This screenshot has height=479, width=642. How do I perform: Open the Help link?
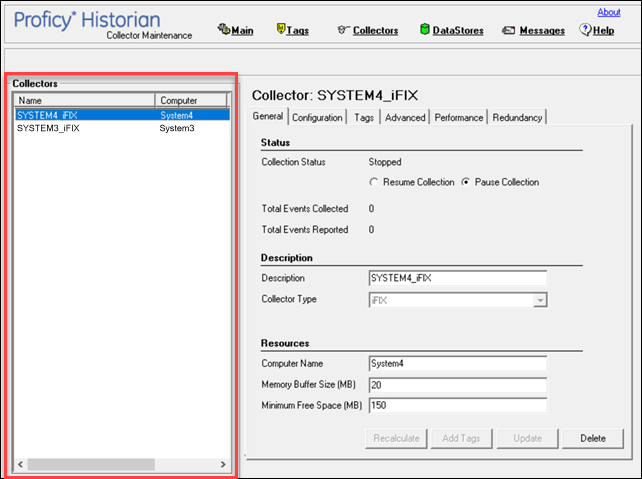[x=603, y=31]
